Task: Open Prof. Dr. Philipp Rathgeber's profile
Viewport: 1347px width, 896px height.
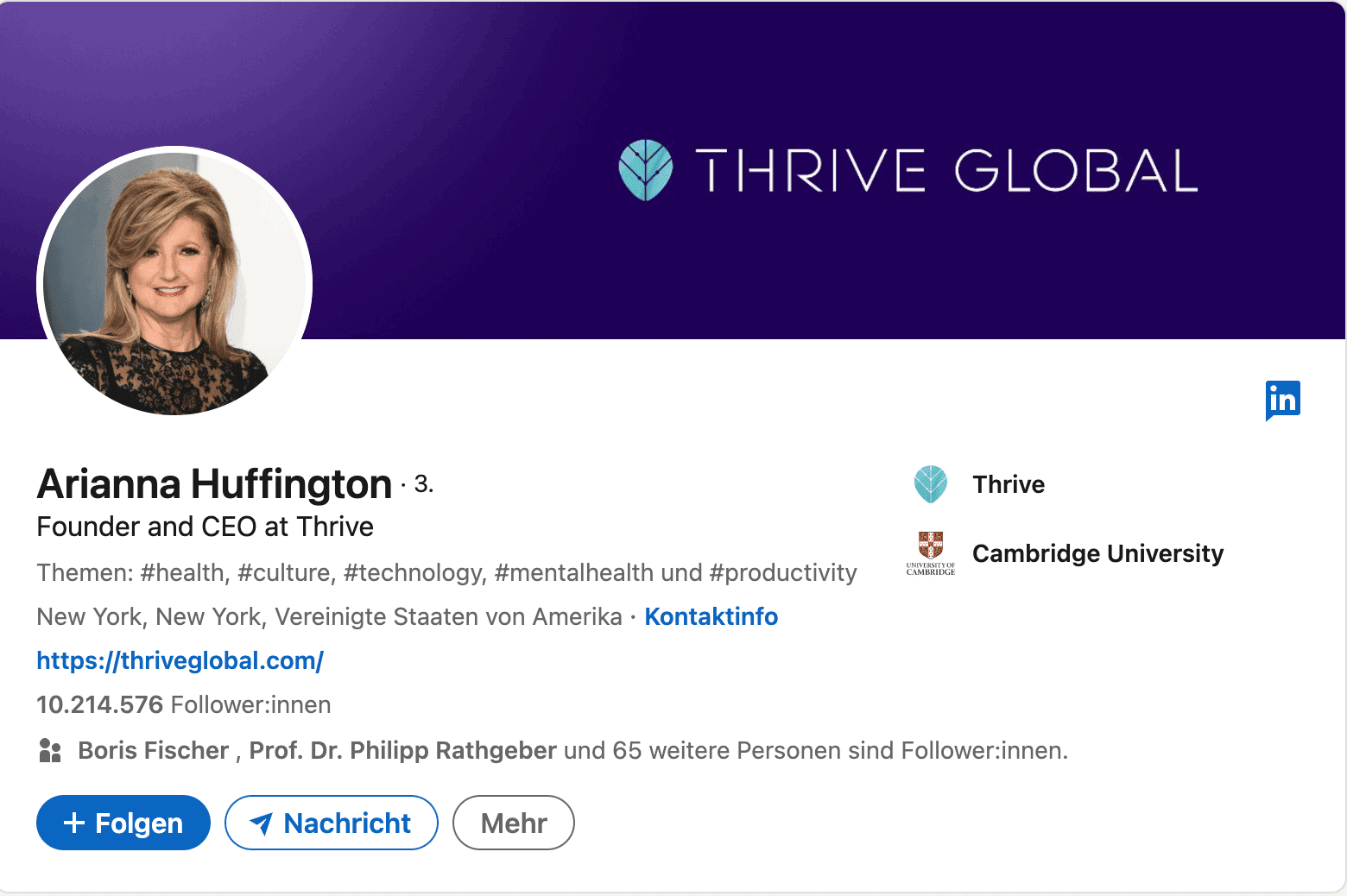Action: [402, 749]
